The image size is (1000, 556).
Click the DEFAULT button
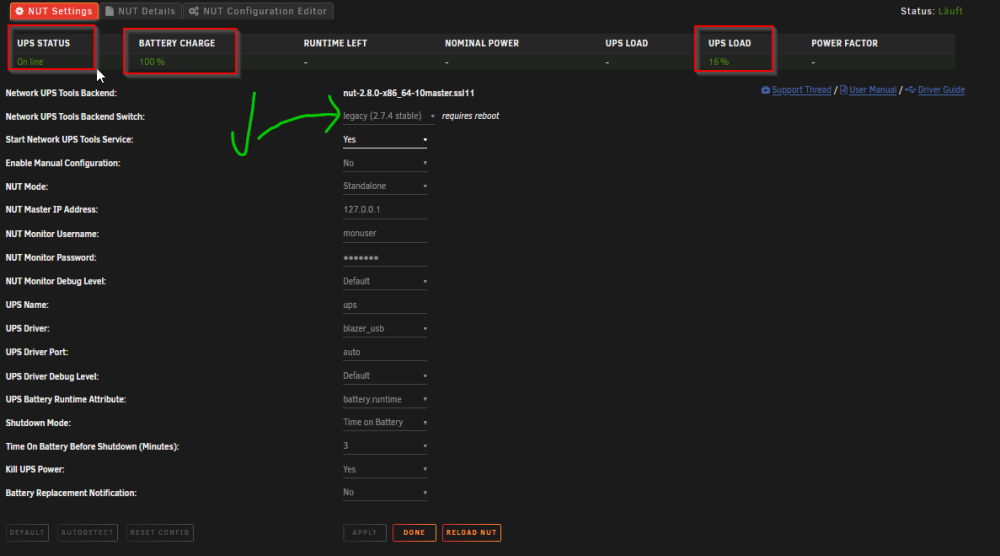click(27, 532)
